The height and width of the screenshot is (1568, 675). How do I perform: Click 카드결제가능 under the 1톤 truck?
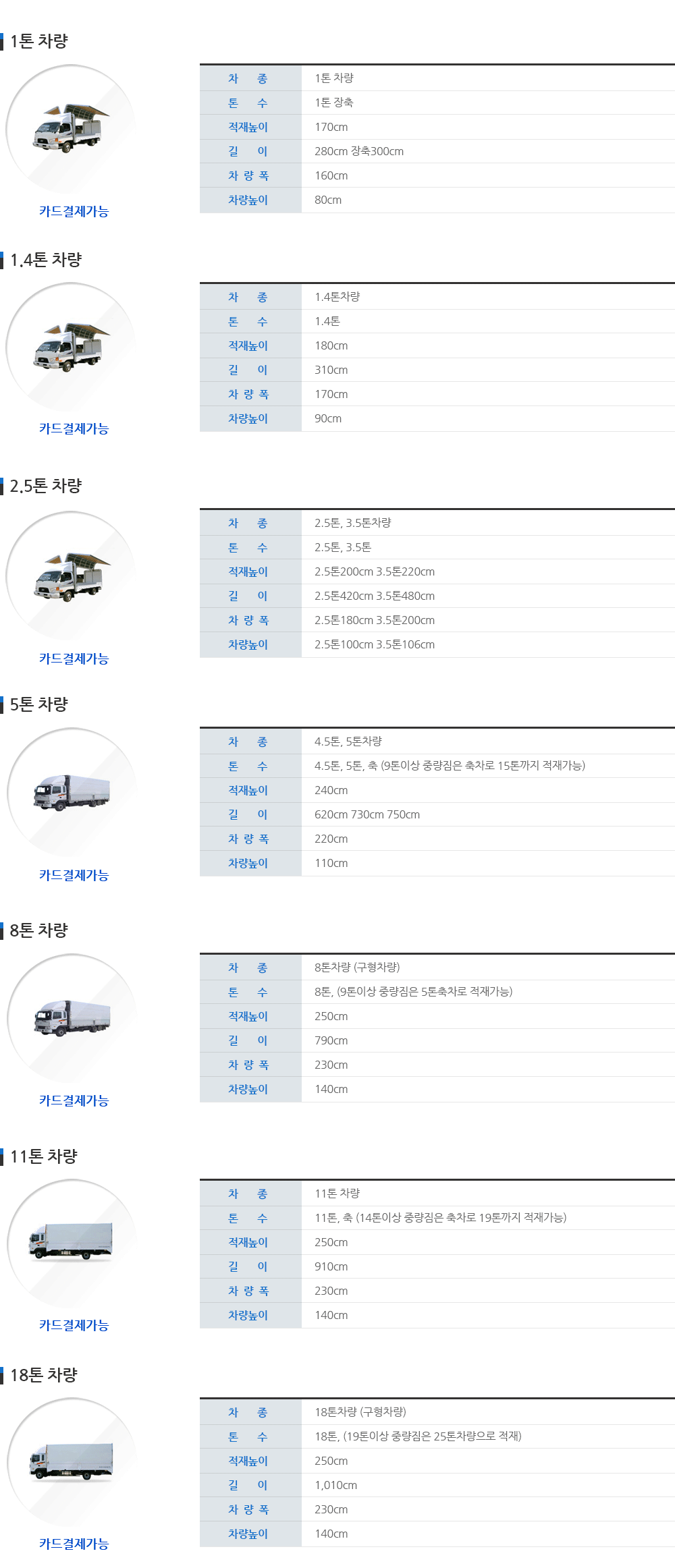click(x=74, y=211)
